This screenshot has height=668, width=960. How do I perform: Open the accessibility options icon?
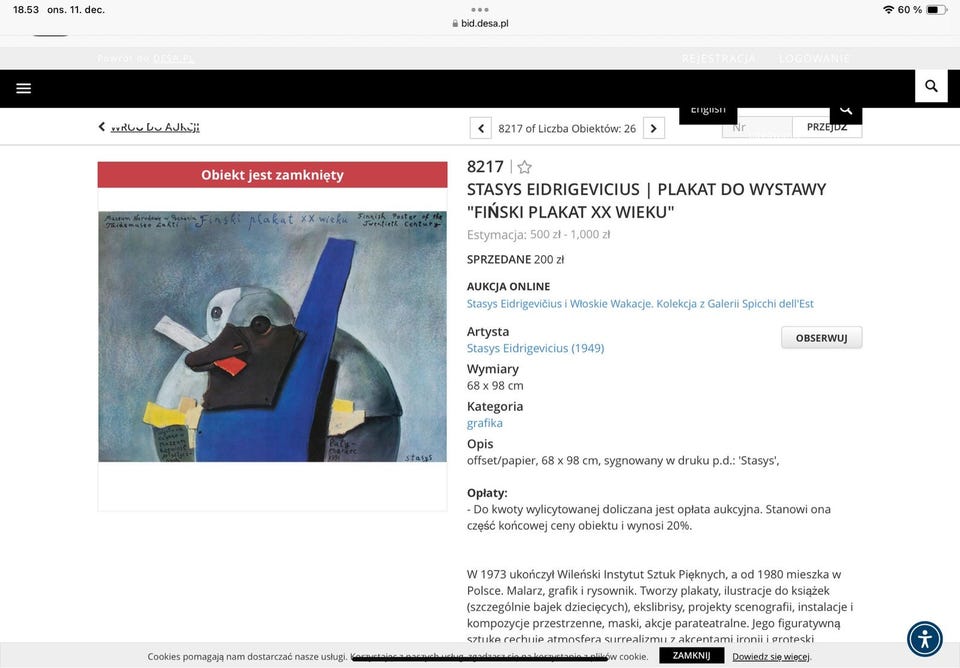pos(924,639)
